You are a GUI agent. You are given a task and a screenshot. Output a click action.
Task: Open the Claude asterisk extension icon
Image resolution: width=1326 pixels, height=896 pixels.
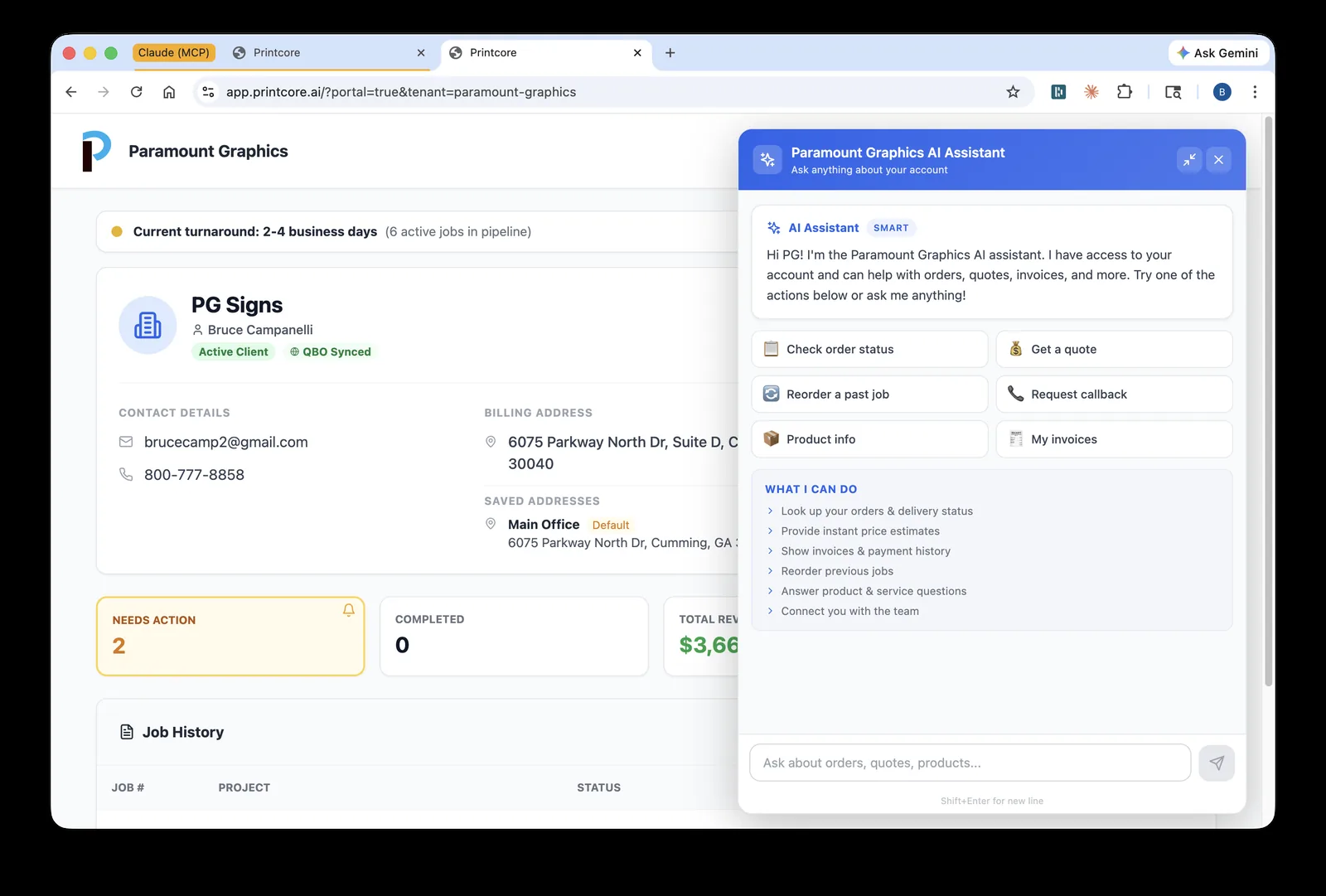click(1091, 92)
